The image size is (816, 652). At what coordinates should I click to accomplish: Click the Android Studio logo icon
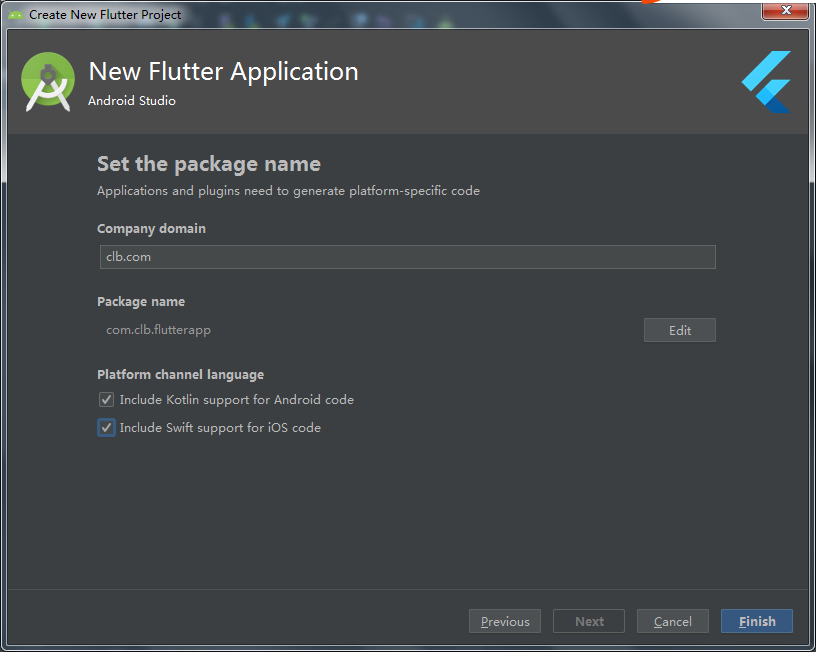(x=48, y=82)
